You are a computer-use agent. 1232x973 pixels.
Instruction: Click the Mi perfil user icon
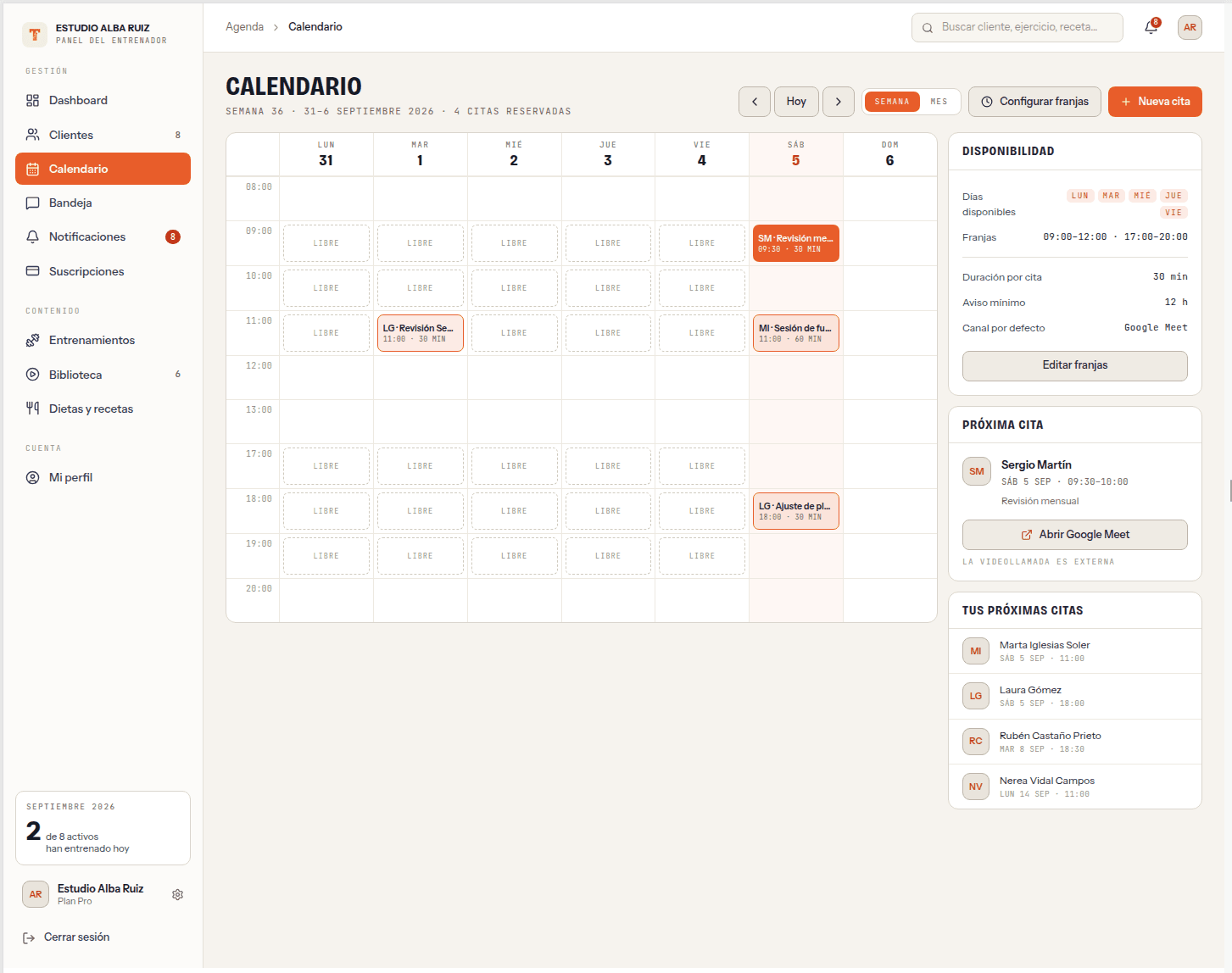point(32,477)
